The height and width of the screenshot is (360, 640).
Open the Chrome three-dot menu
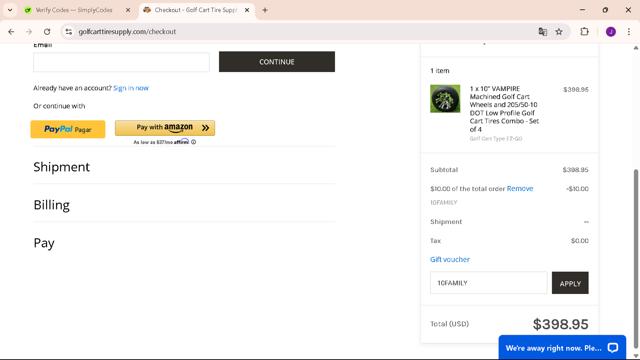629,31
